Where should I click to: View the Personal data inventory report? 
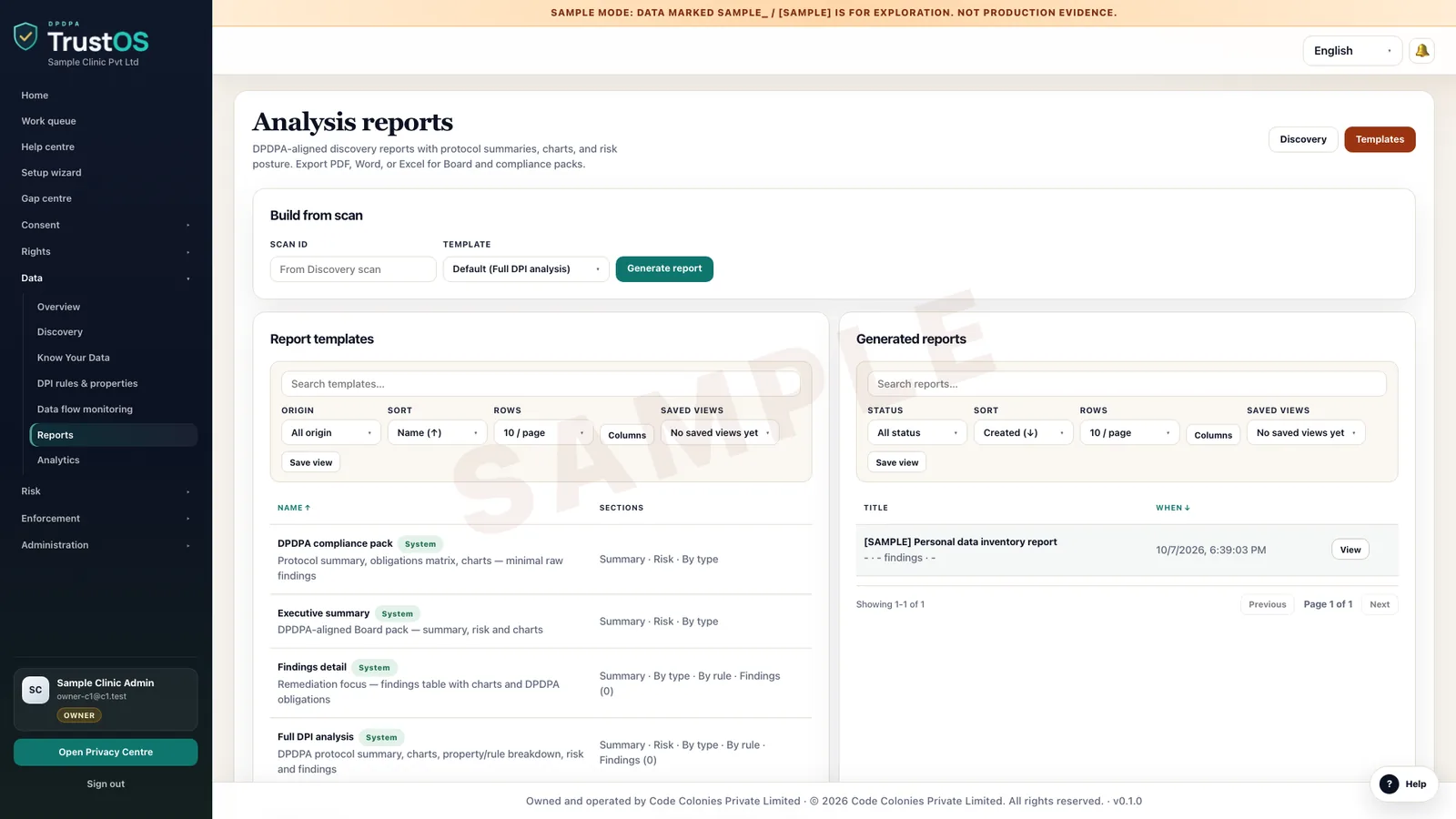coord(1350,550)
